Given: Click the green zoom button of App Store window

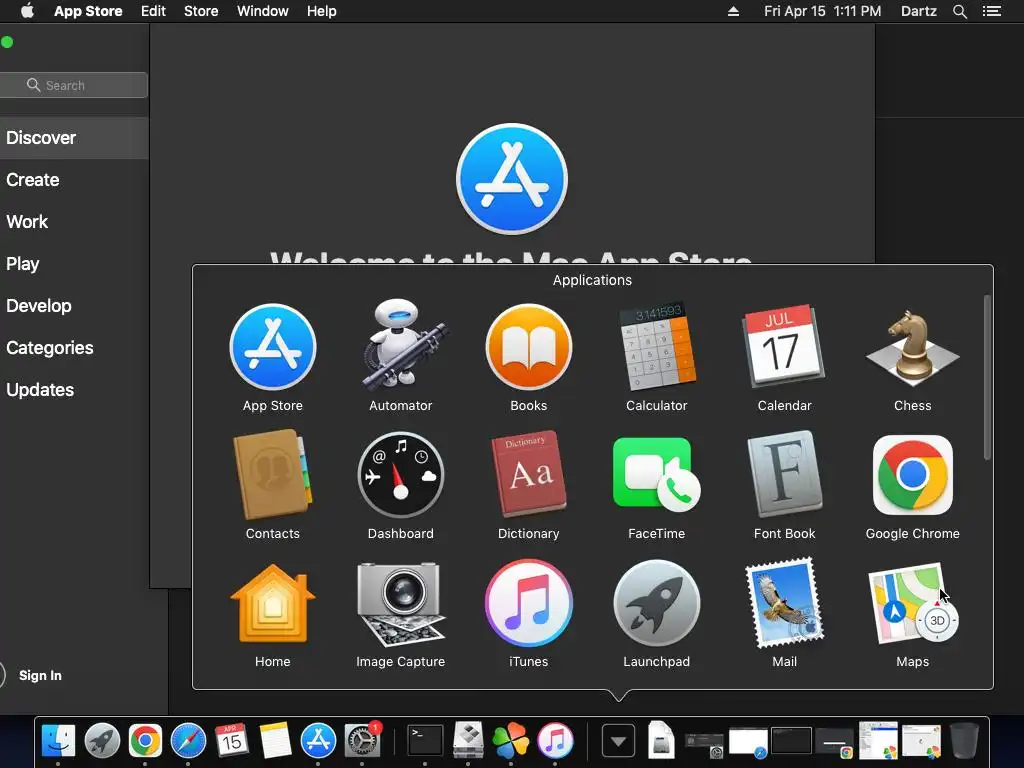Looking at the screenshot, I should click(x=7, y=42).
